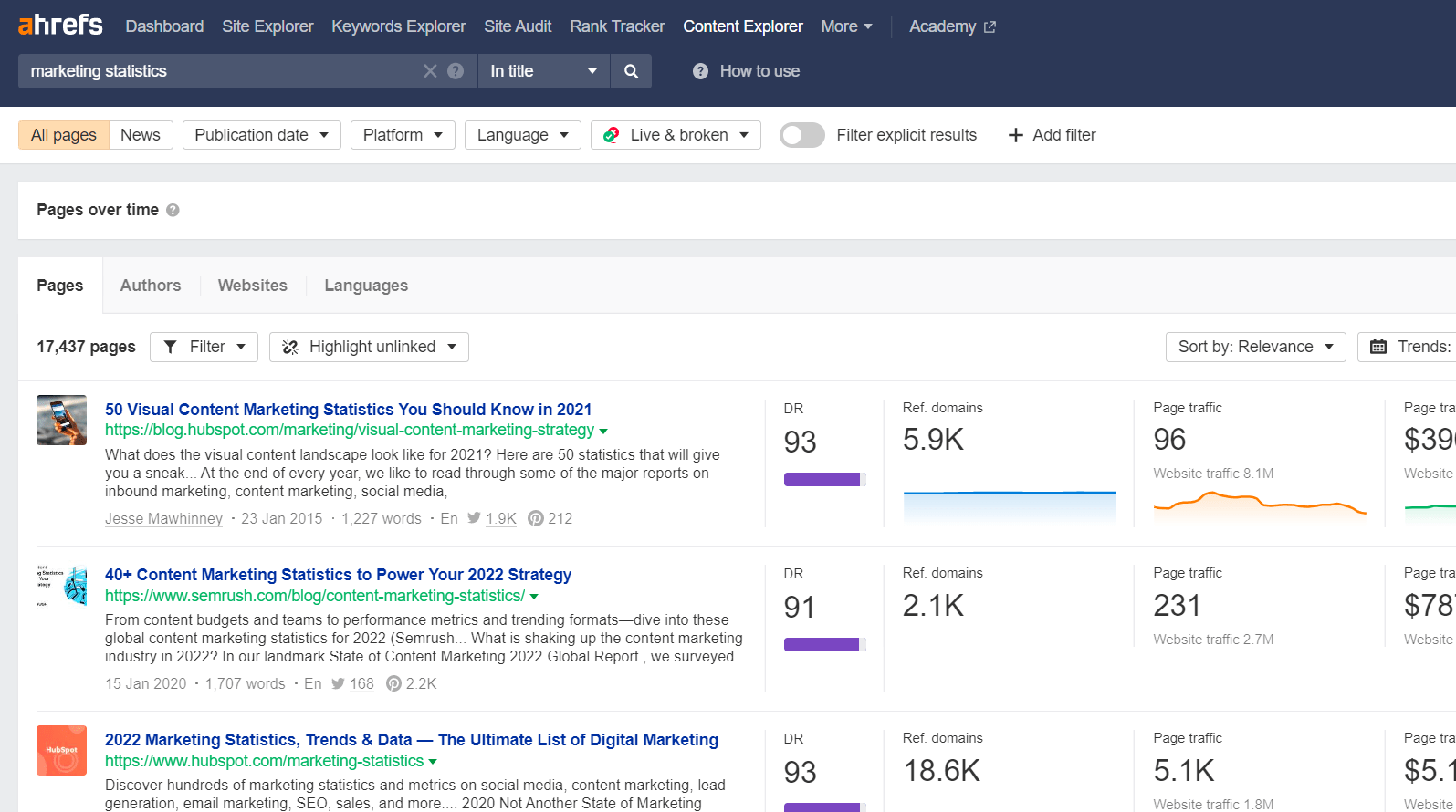Click Twitter count 168 on Semrush result

click(x=361, y=683)
